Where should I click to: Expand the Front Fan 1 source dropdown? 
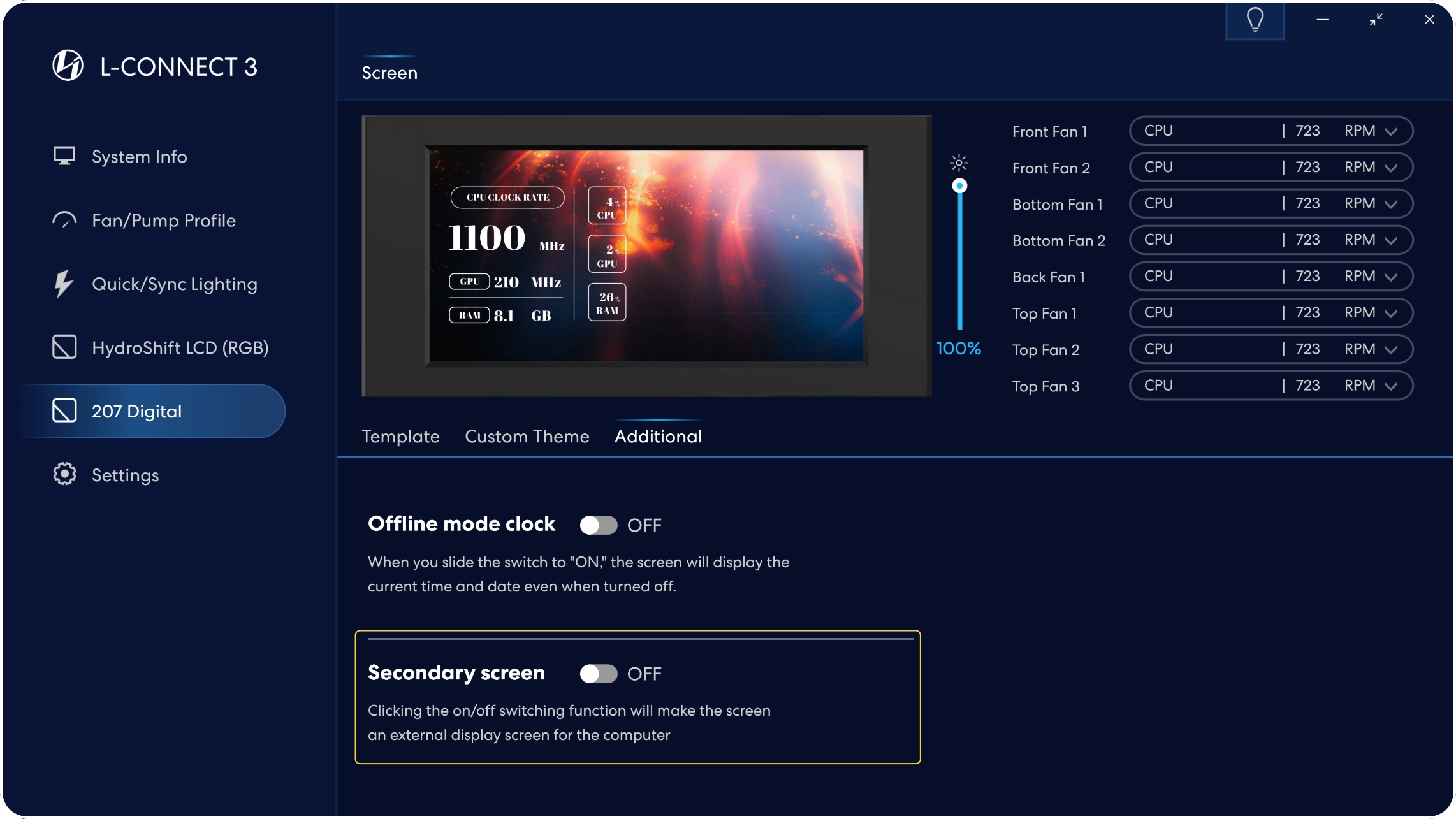tap(1391, 131)
